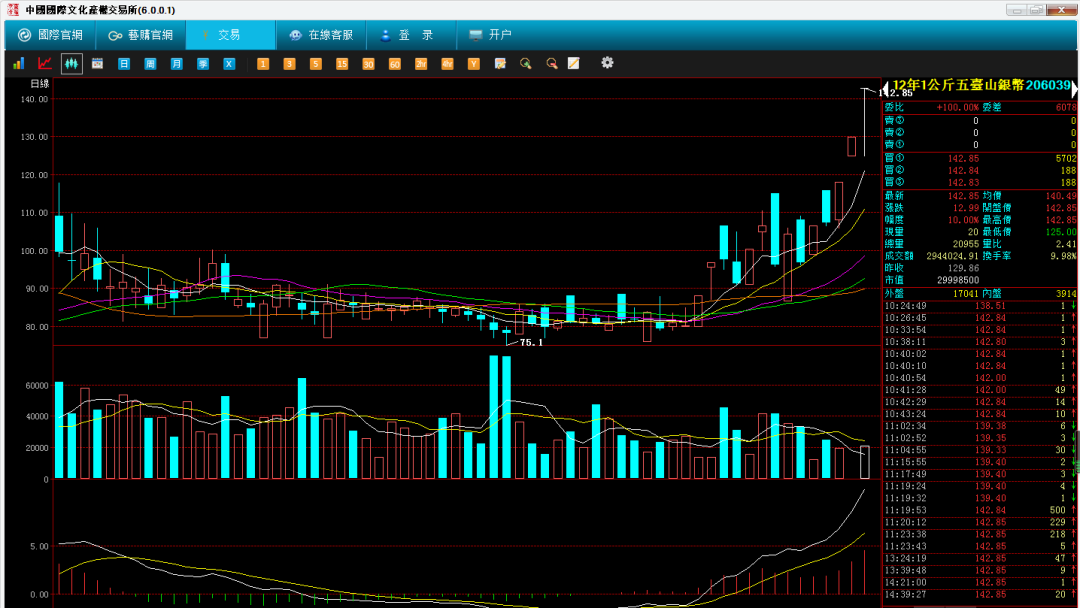Select the 3-minute chart button
The image size is (1080, 608).
289,63
